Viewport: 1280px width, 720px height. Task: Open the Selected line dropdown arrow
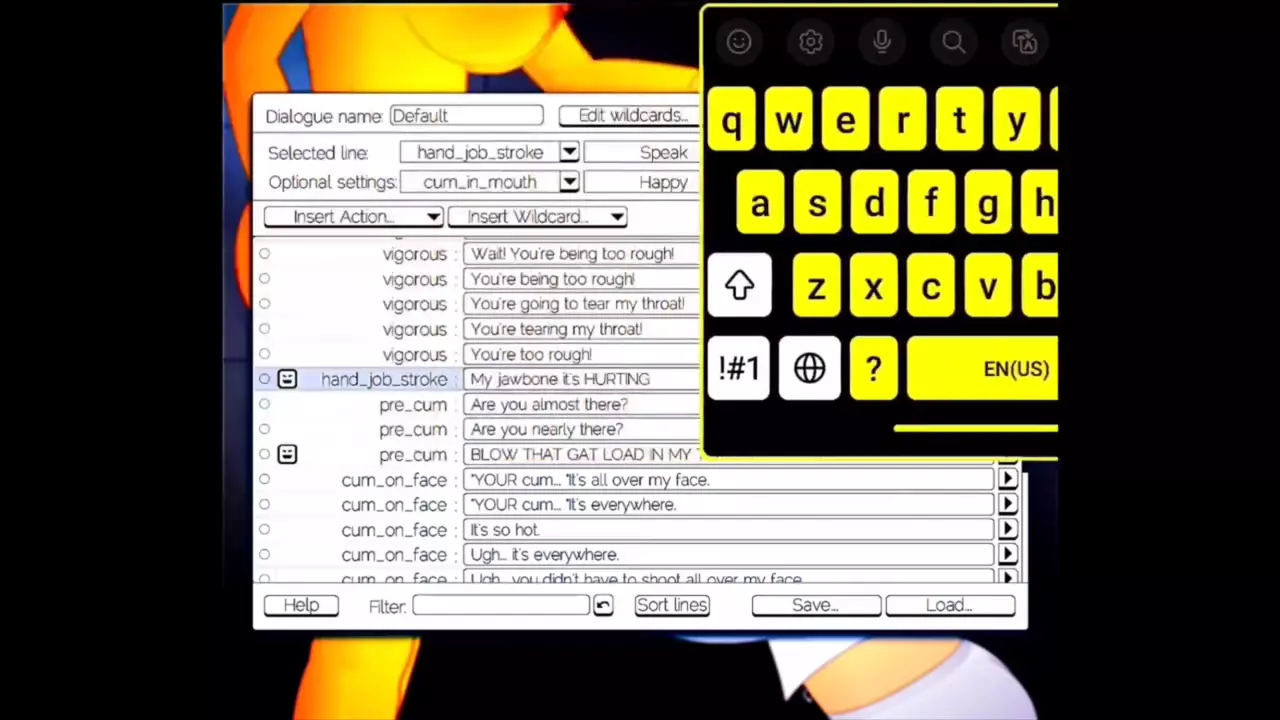pos(569,152)
